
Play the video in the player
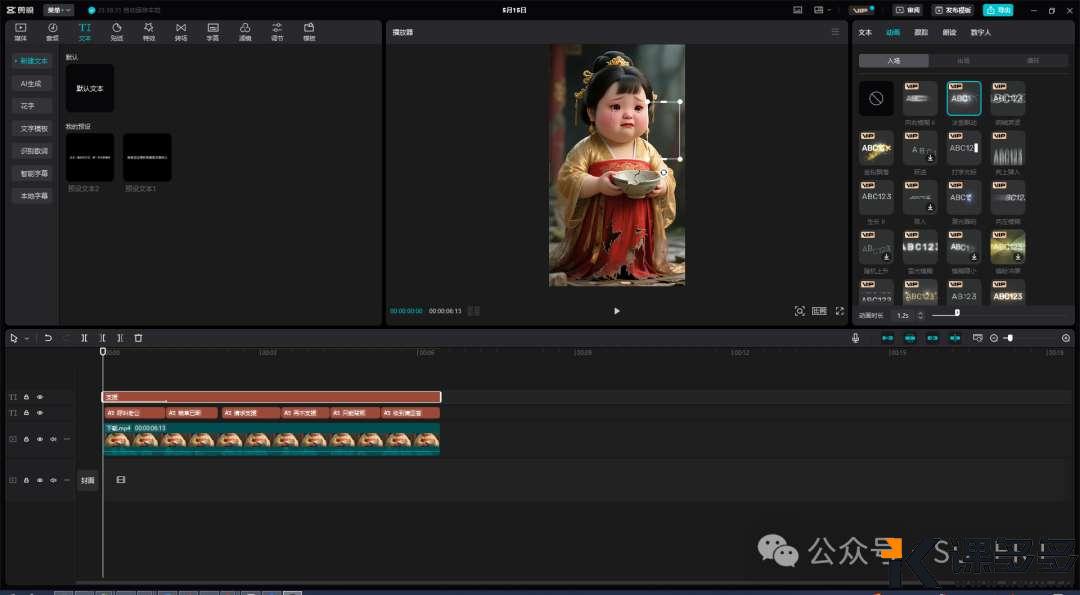(616, 311)
